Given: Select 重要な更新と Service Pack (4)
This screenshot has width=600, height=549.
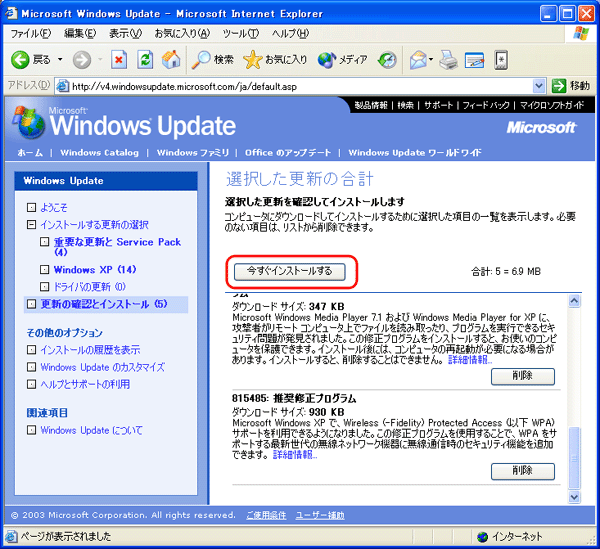Looking at the screenshot, I should tap(117, 247).
